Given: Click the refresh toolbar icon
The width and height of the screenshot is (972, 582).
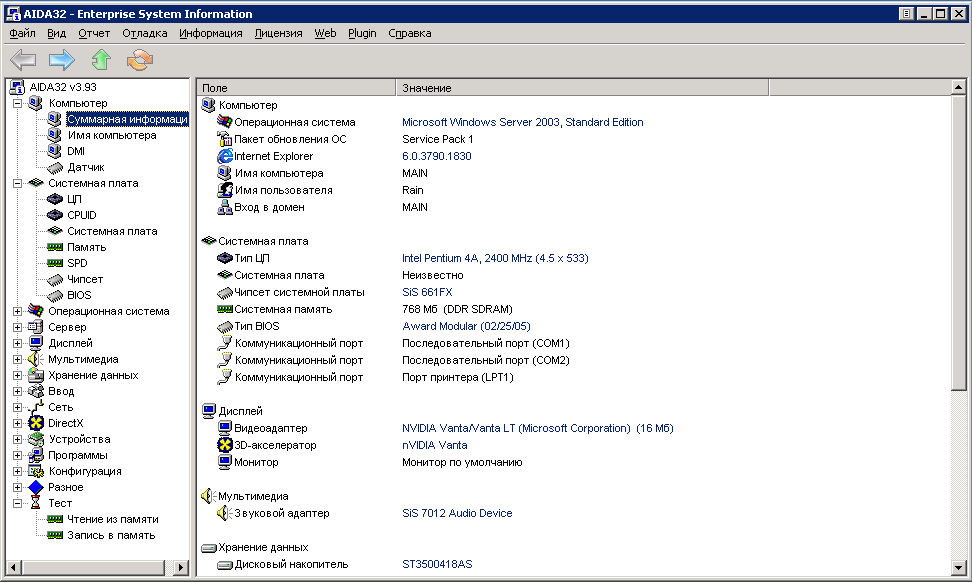Looking at the screenshot, I should pos(139,60).
